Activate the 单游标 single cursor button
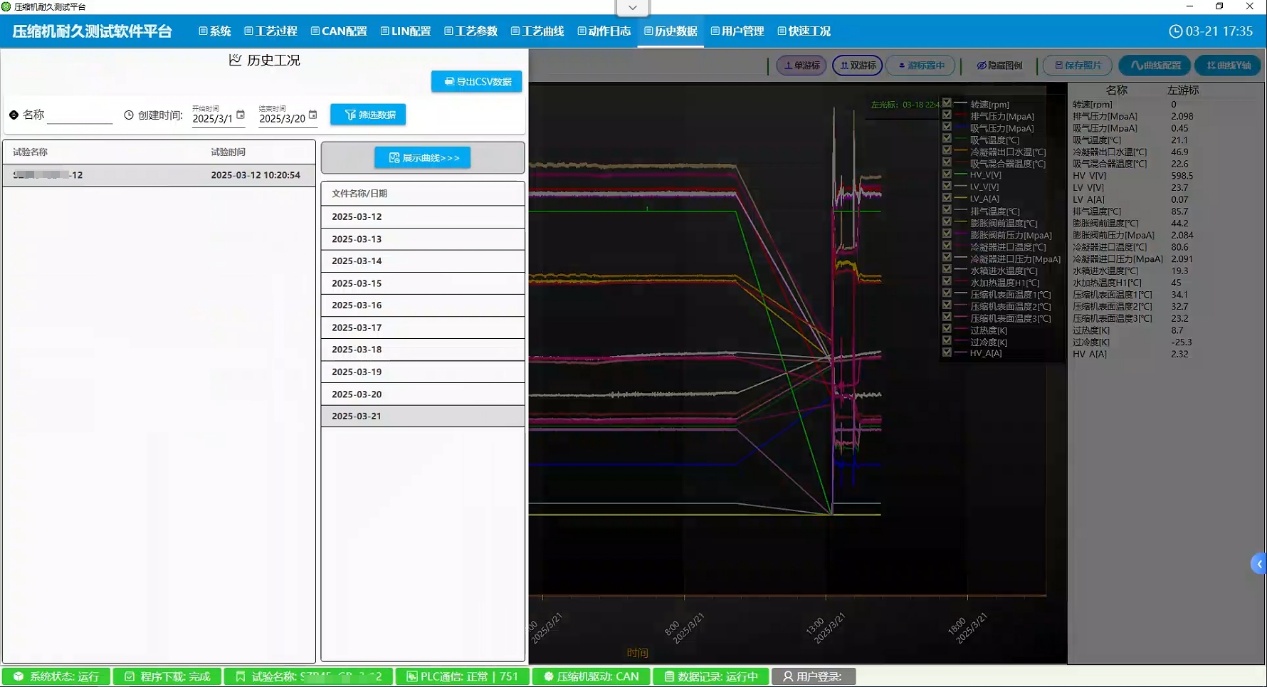The height and width of the screenshot is (687, 1267). coord(801,66)
